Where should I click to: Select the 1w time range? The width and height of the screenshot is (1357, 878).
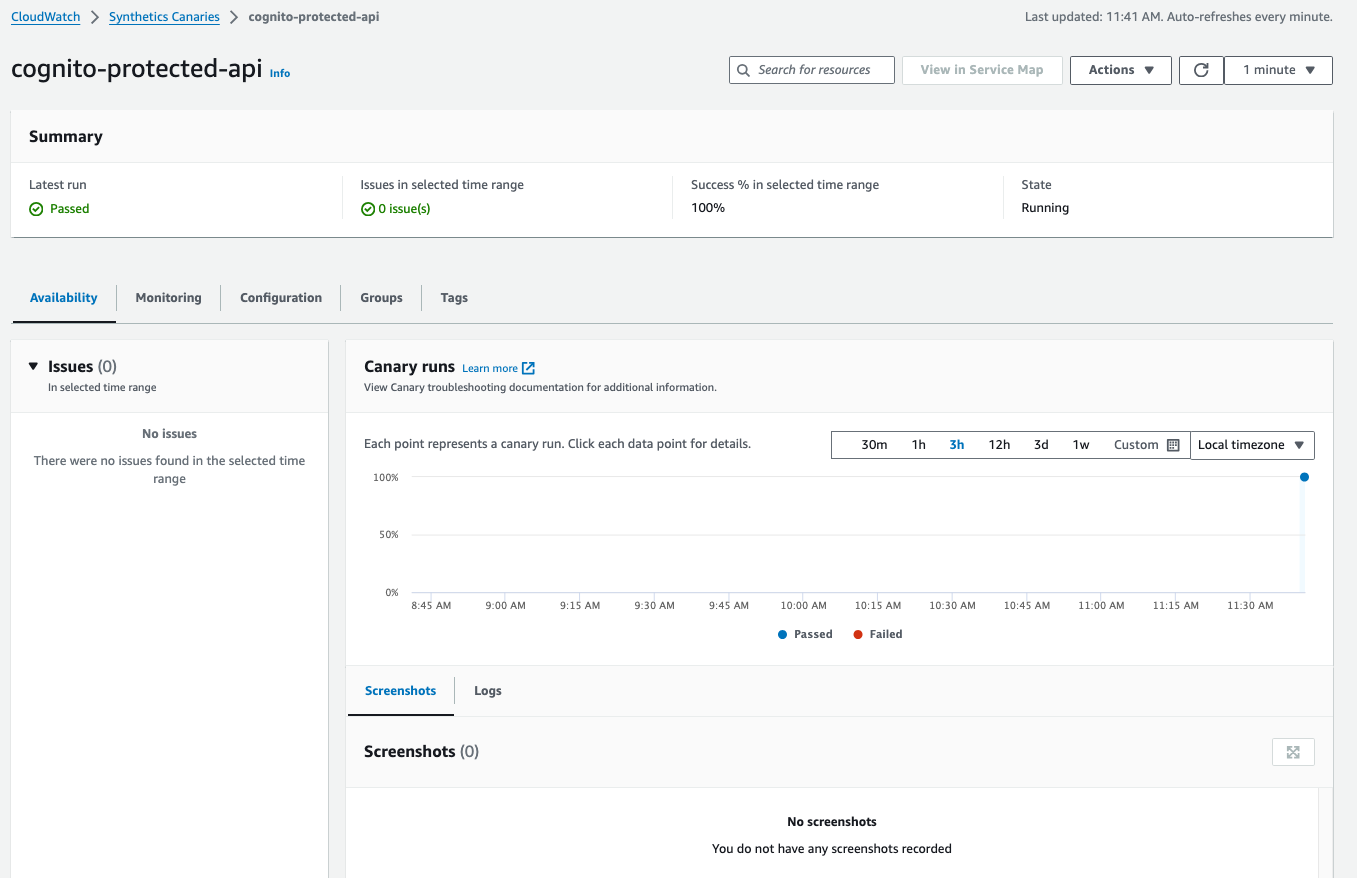pyautogui.click(x=1081, y=444)
